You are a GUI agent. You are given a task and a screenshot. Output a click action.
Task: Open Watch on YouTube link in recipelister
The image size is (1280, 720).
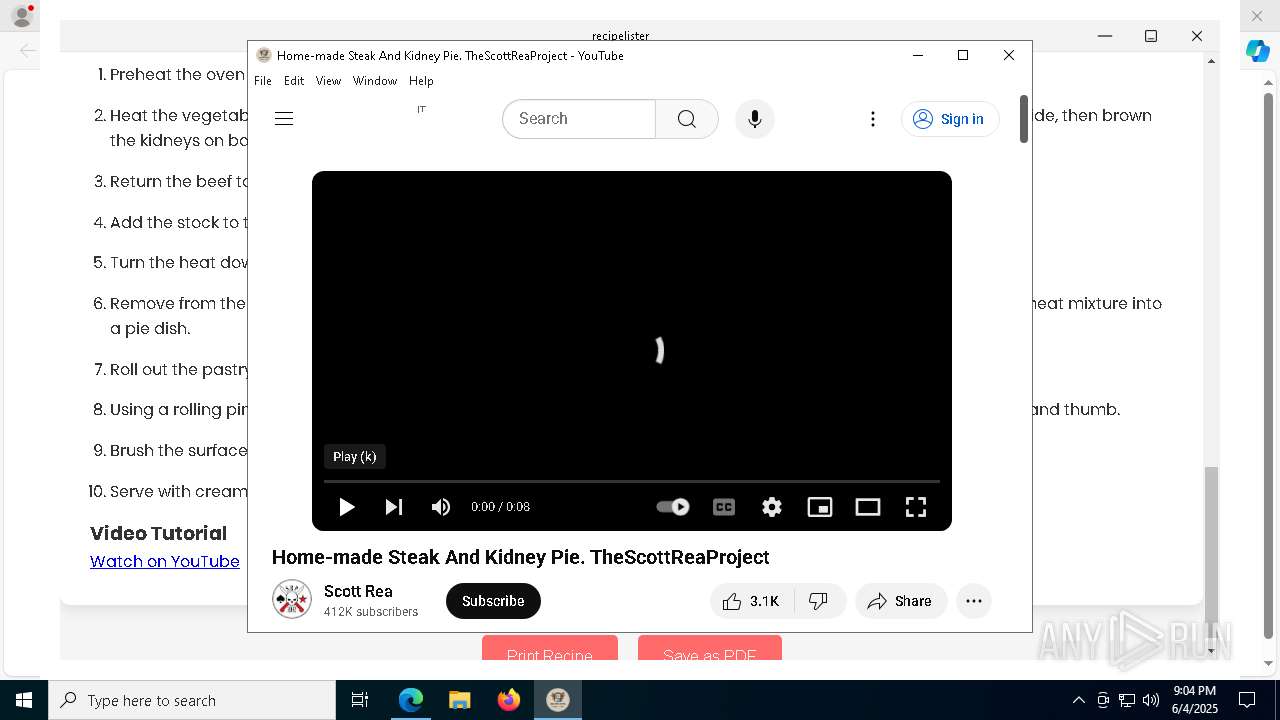(165, 562)
